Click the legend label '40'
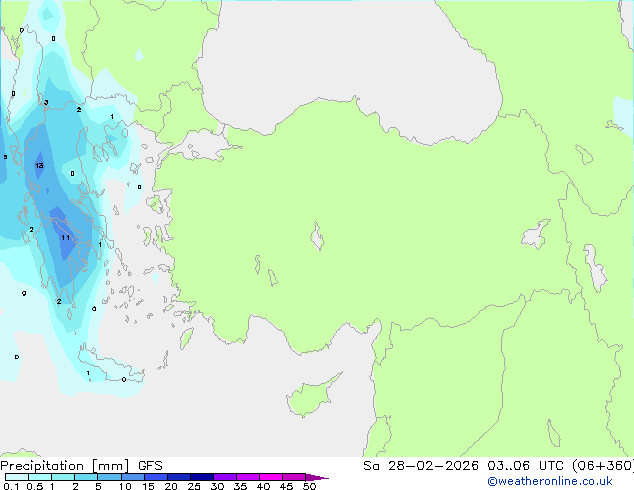Viewport: 634px width, 490px height. click(263, 486)
